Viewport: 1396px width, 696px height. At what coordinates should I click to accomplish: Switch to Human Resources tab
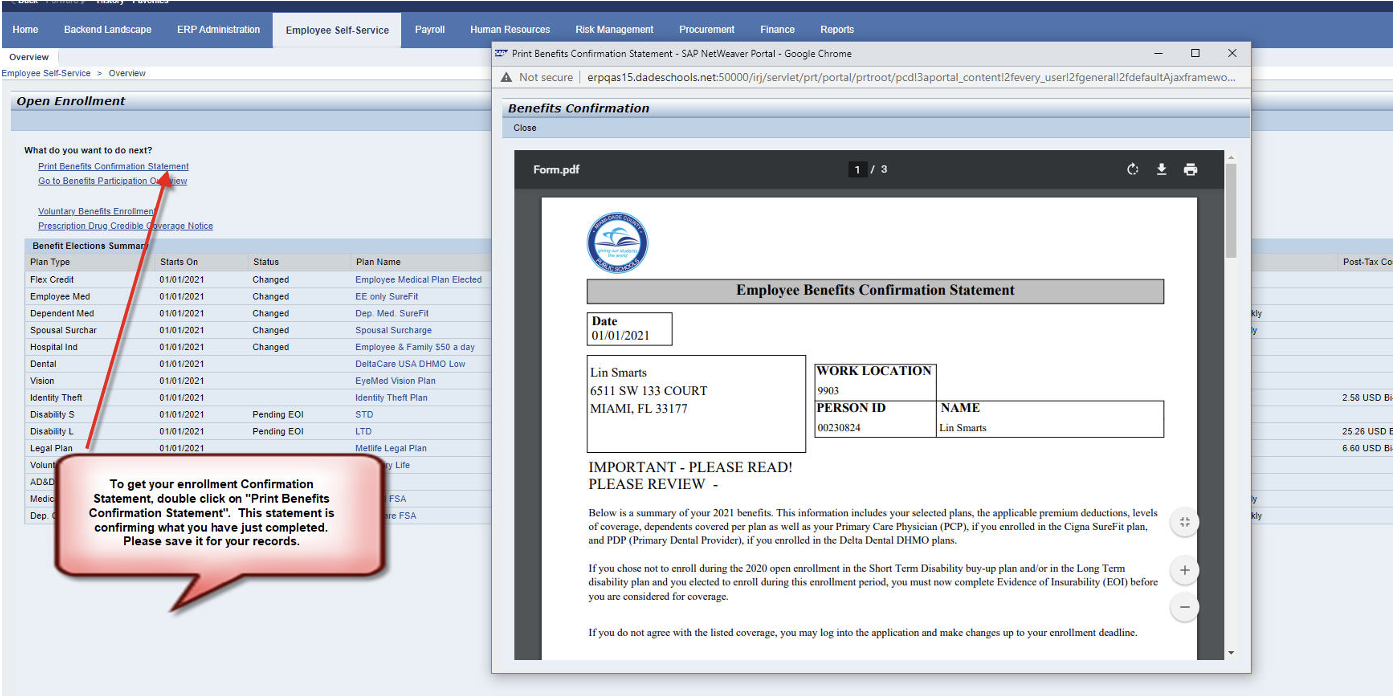click(x=510, y=30)
